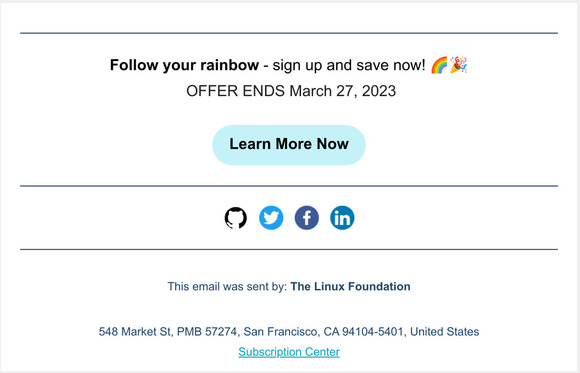Image resolution: width=580 pixels, height=373 pixels.
Task: Visit the Twitter bird icon link
Action: 271,218
